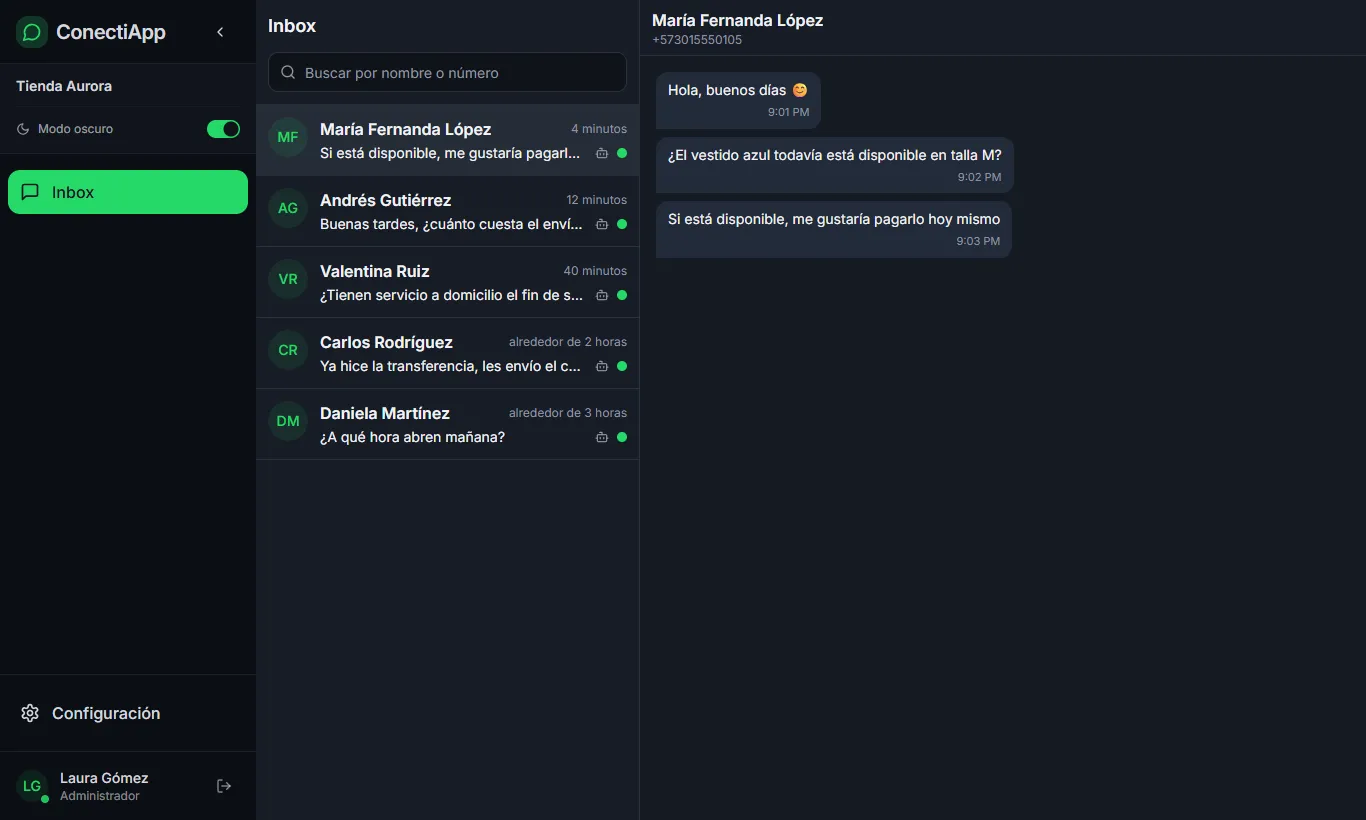This screenshot has height=820, width=1366.
Task: Click the LG user avatar
Action: tap(32, 786)
